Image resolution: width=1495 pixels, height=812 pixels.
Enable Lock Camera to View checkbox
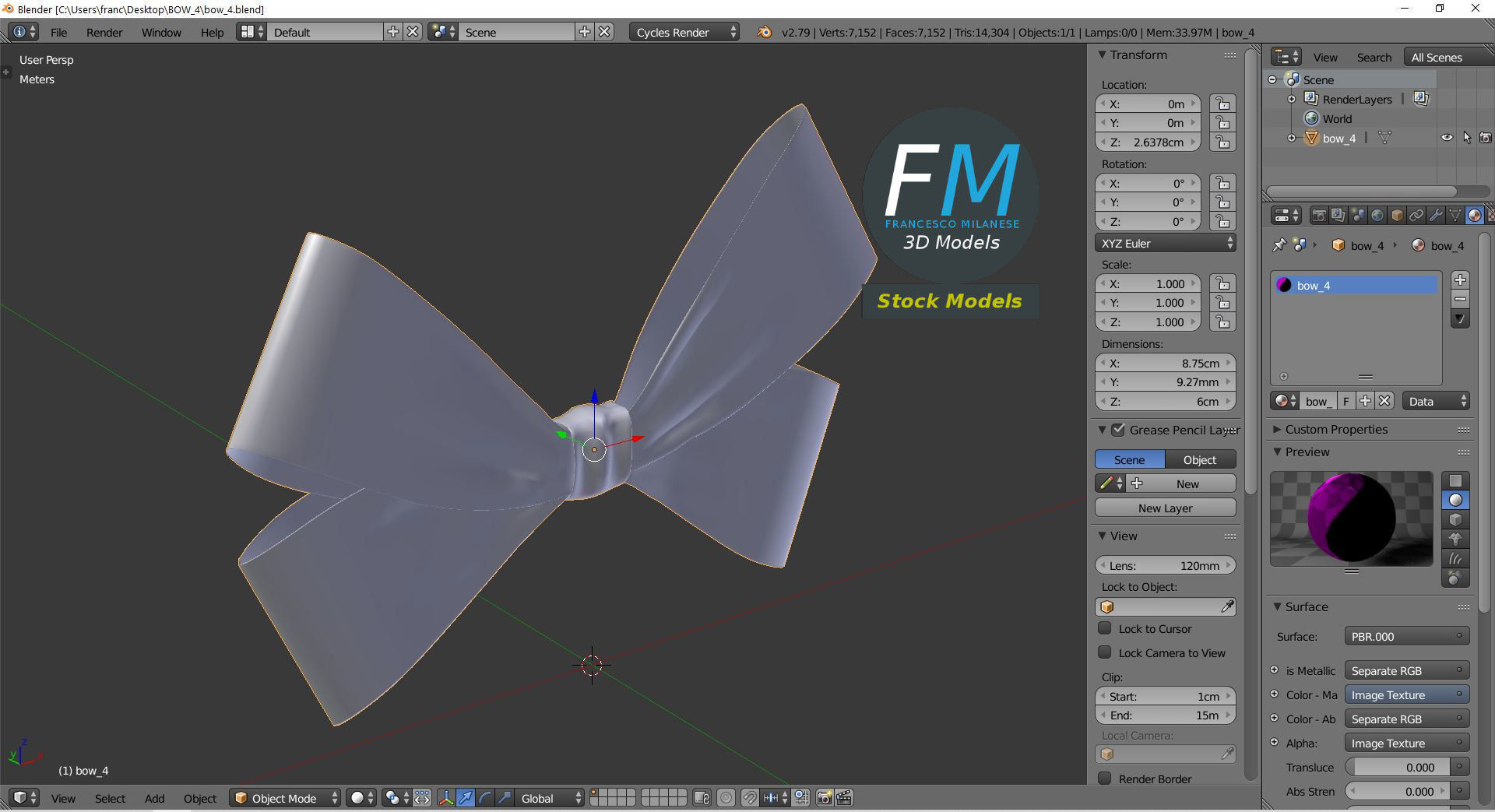1105,652
